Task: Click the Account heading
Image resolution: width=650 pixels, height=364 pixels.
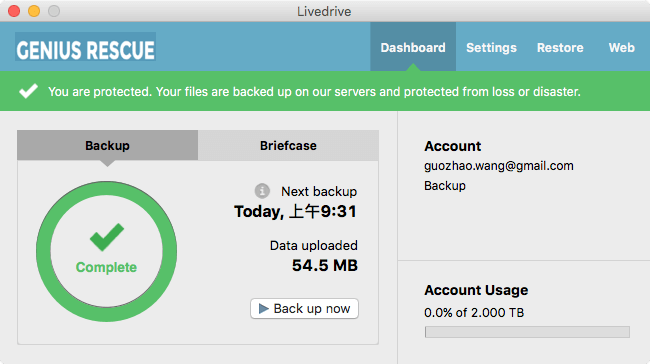Action: coord(452,146)
